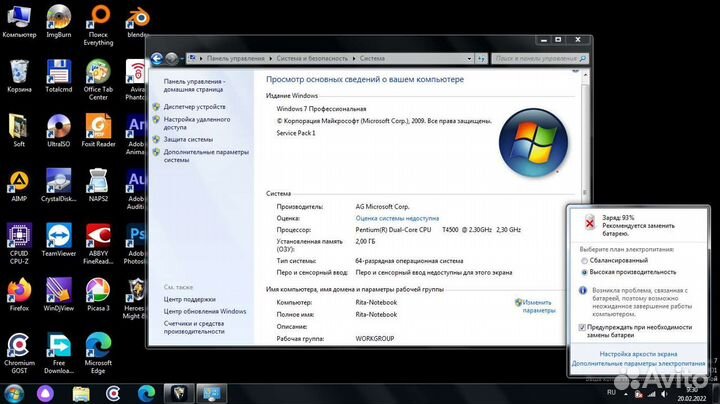Expand the arrow after Система и безопасность breadcrumb

coord(353,58)
